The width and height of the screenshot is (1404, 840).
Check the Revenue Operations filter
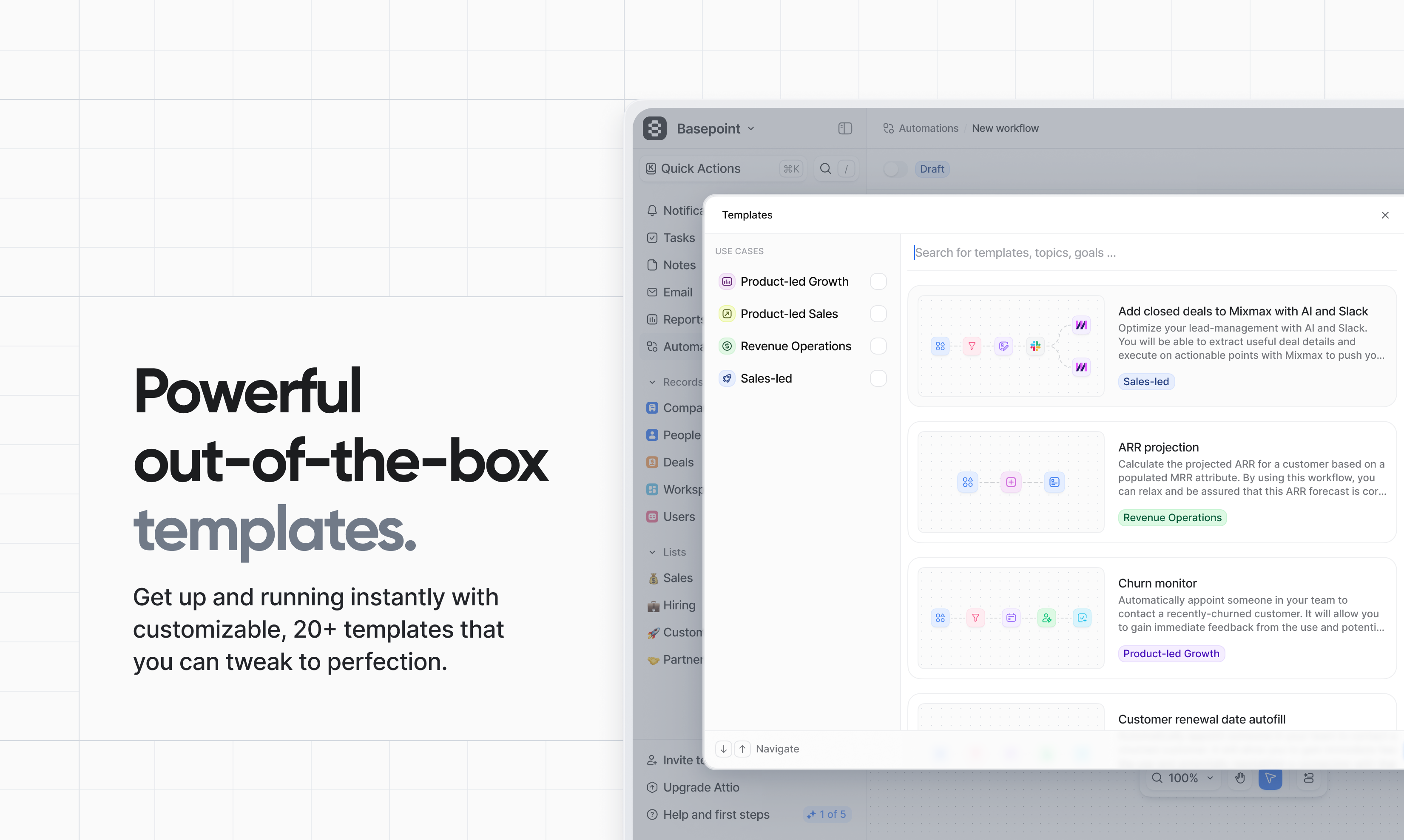(878, 346)
